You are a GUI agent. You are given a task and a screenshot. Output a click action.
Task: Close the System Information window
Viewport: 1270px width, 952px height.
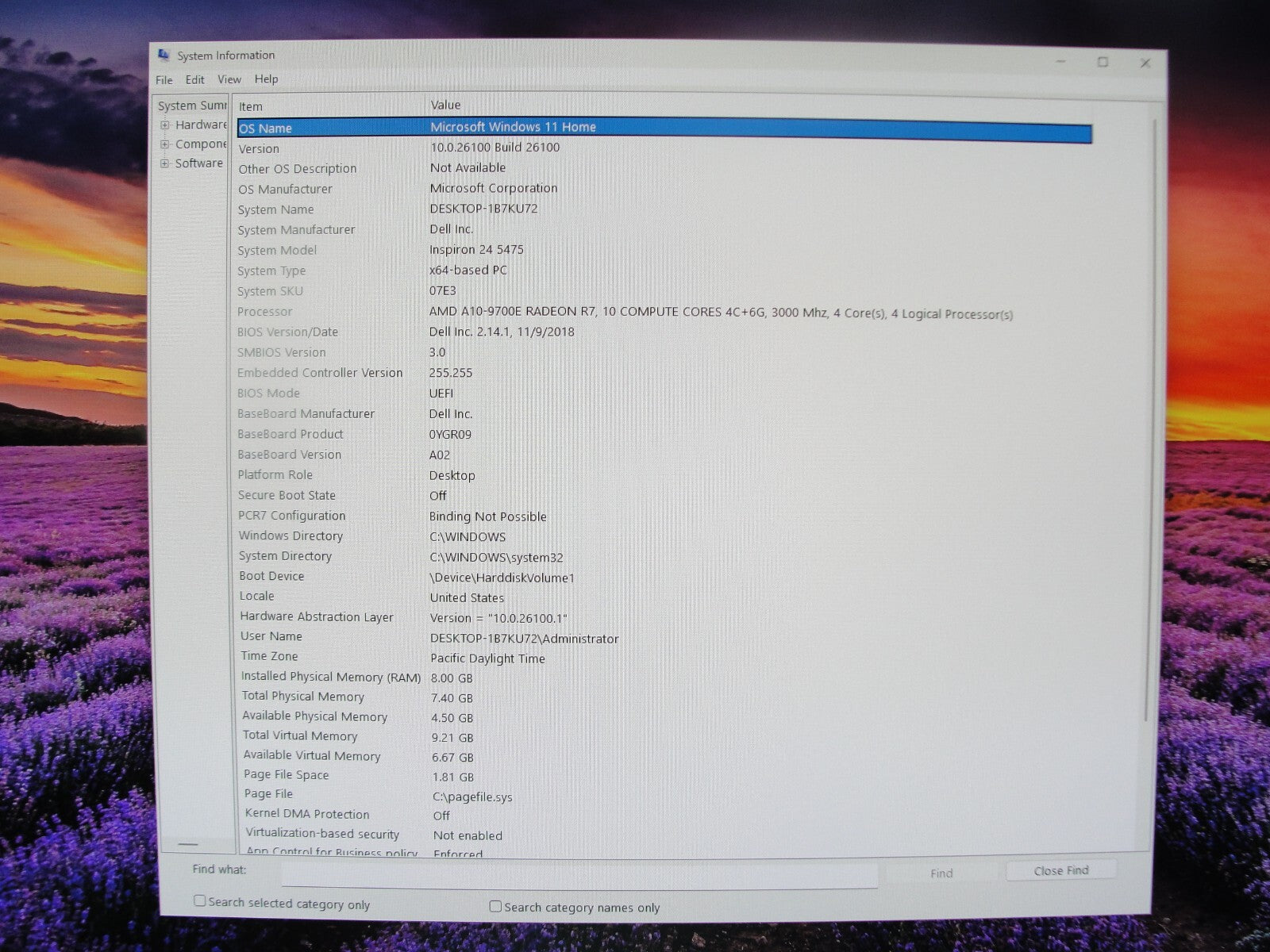[x=1145, y=63]
